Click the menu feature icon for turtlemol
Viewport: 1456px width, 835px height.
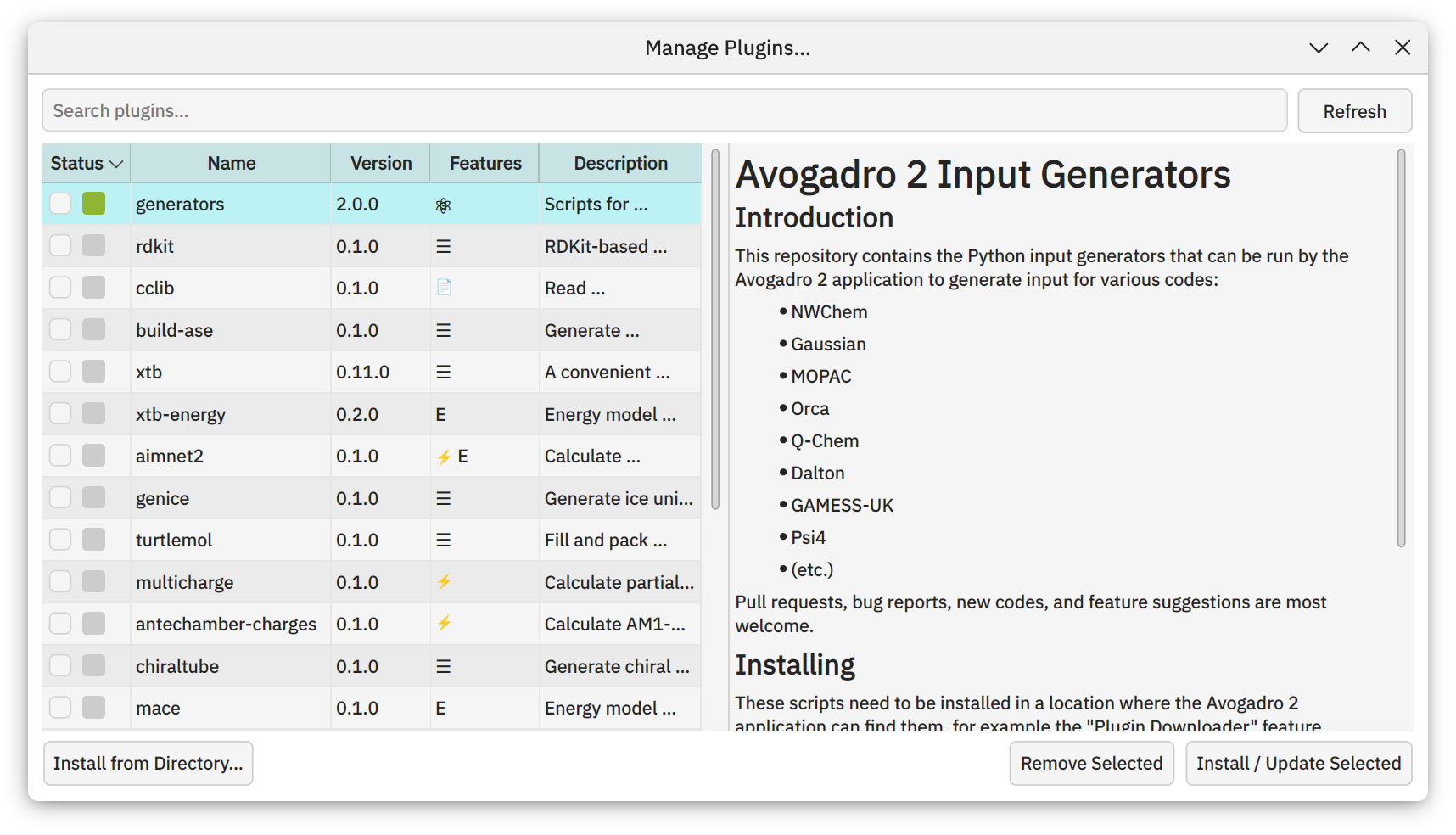click(x=443, y=541)
